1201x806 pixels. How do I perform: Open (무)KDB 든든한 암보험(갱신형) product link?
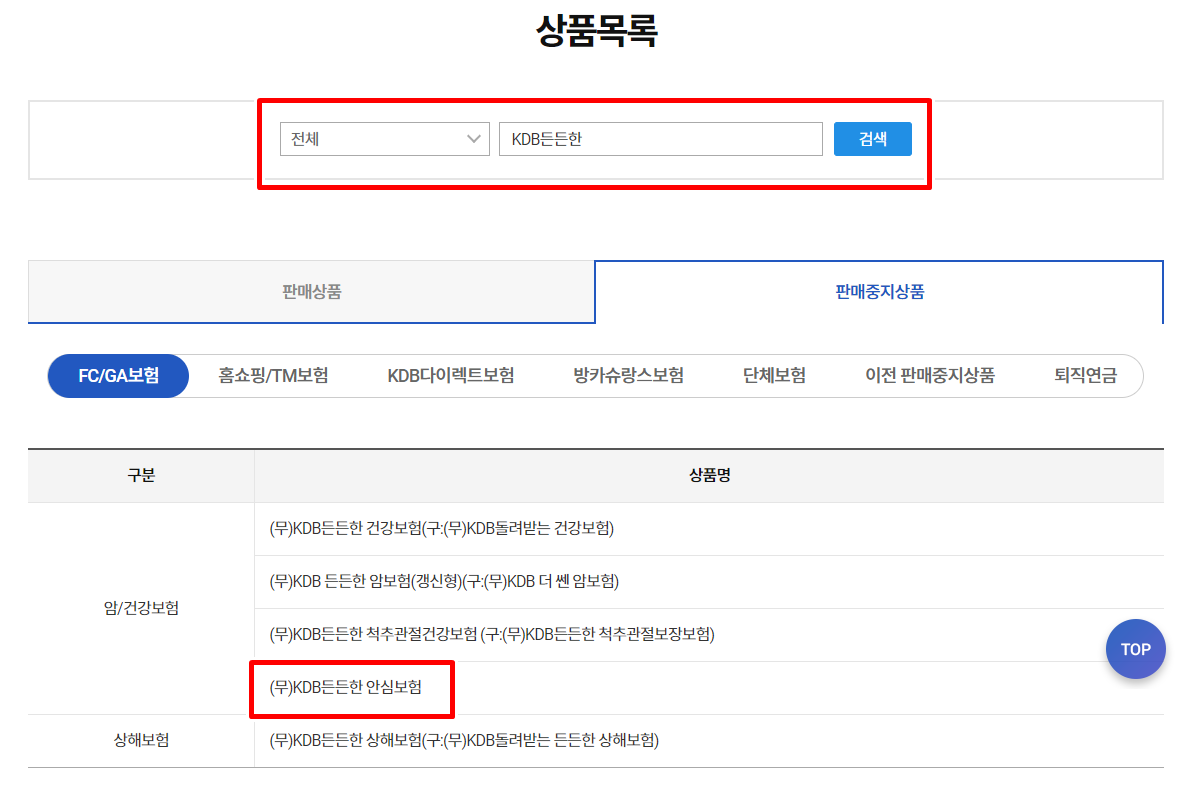(x=445, y=582)
